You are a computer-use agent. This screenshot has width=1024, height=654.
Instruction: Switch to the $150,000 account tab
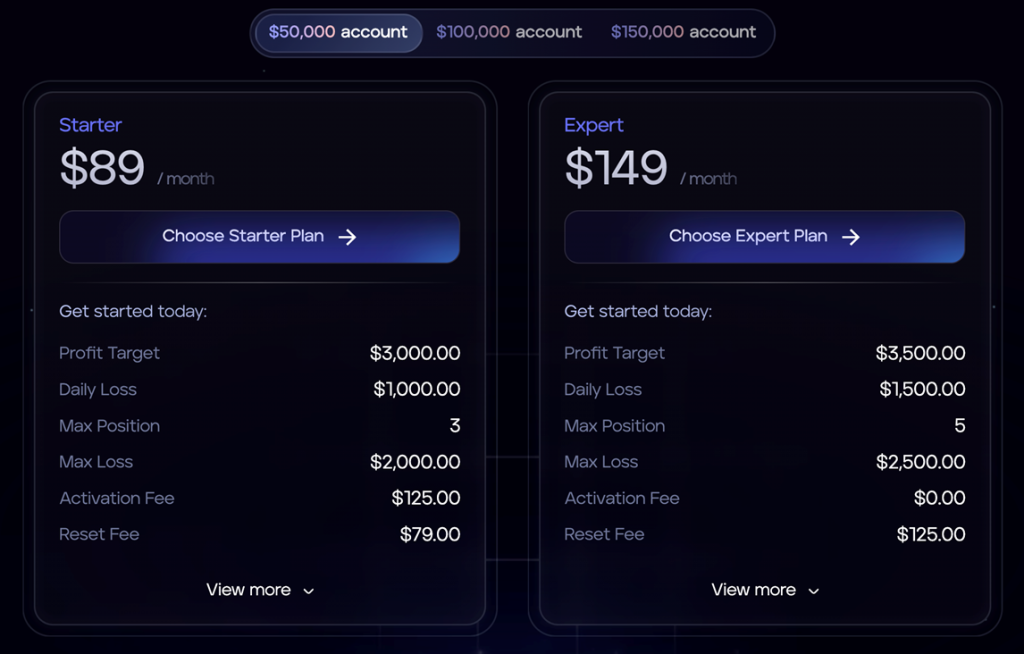[683, 33]
